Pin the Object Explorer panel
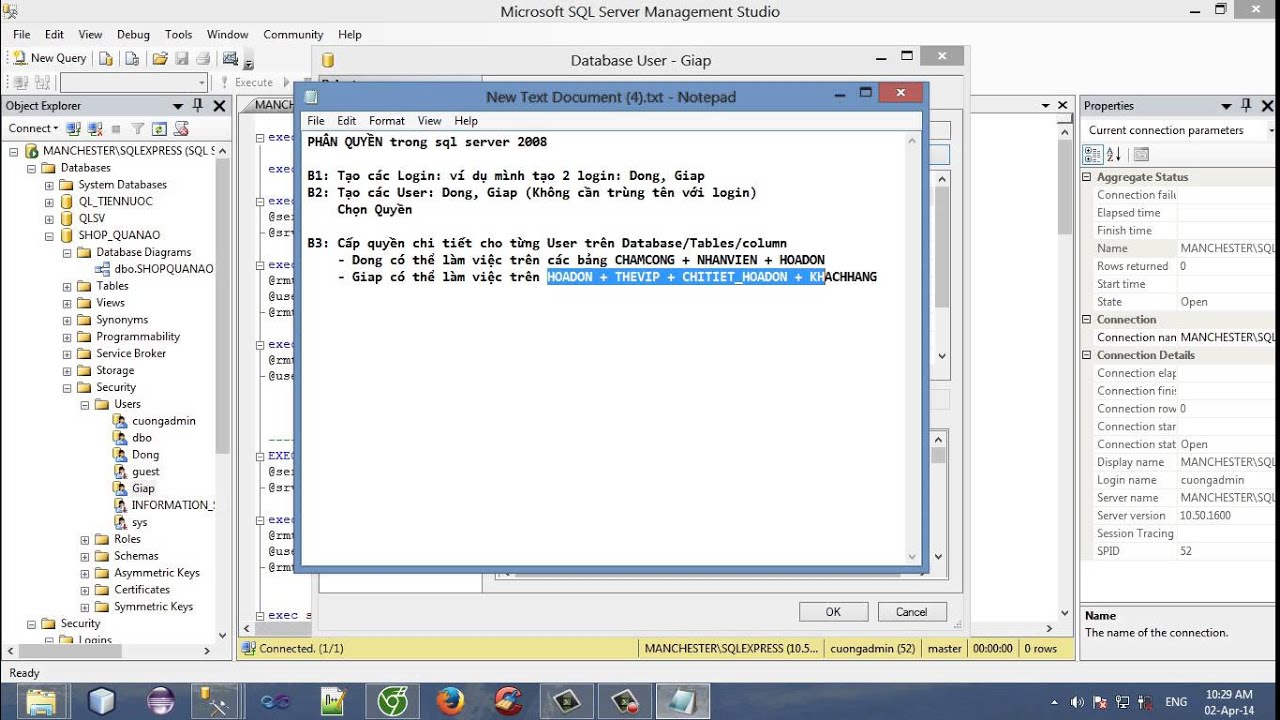 click(198, 105)
